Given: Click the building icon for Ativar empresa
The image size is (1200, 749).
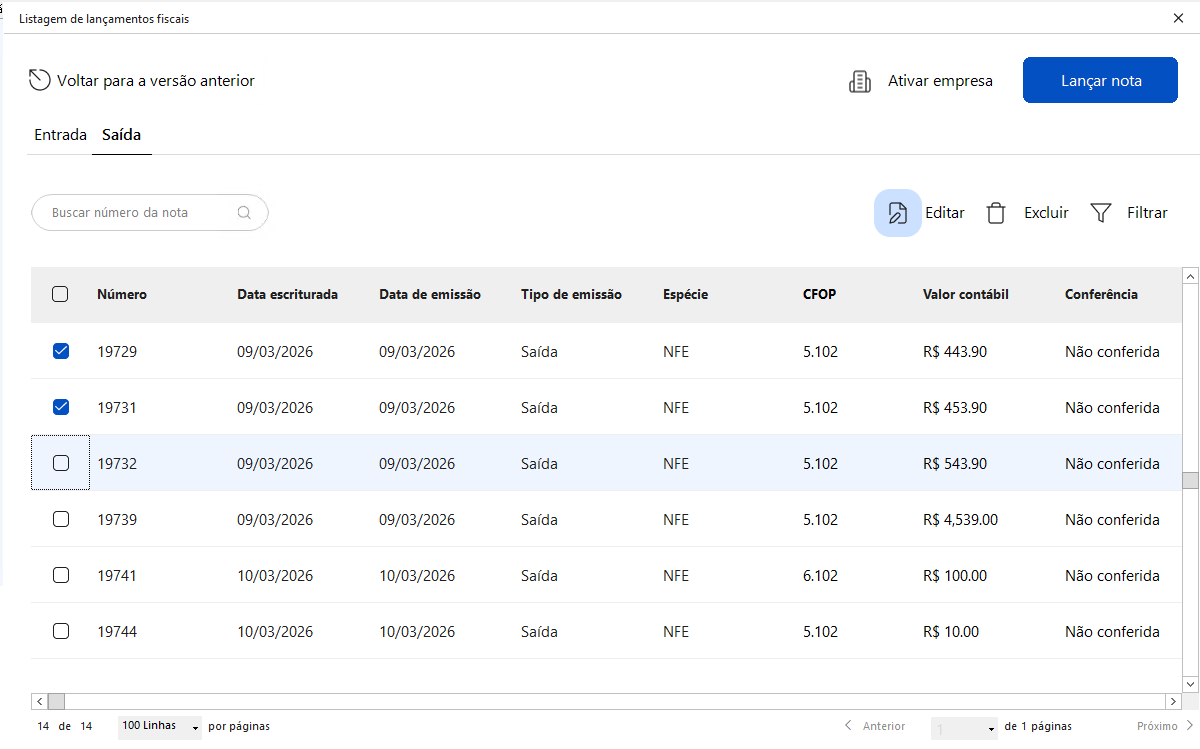Looking at the screenshot, I should click(859, 81).
